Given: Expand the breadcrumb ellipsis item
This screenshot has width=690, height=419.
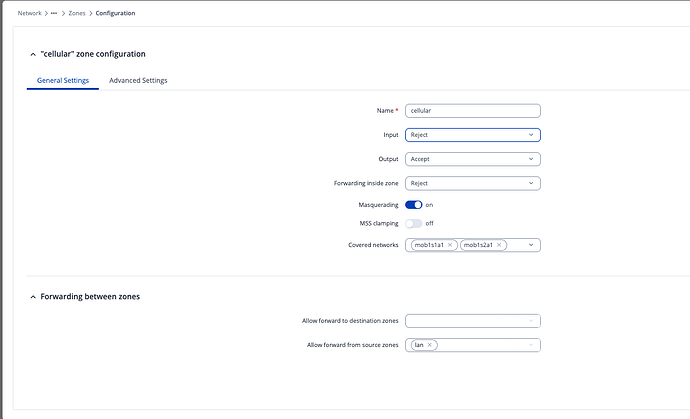Looking at the screenshot, I should pos(54,13).
